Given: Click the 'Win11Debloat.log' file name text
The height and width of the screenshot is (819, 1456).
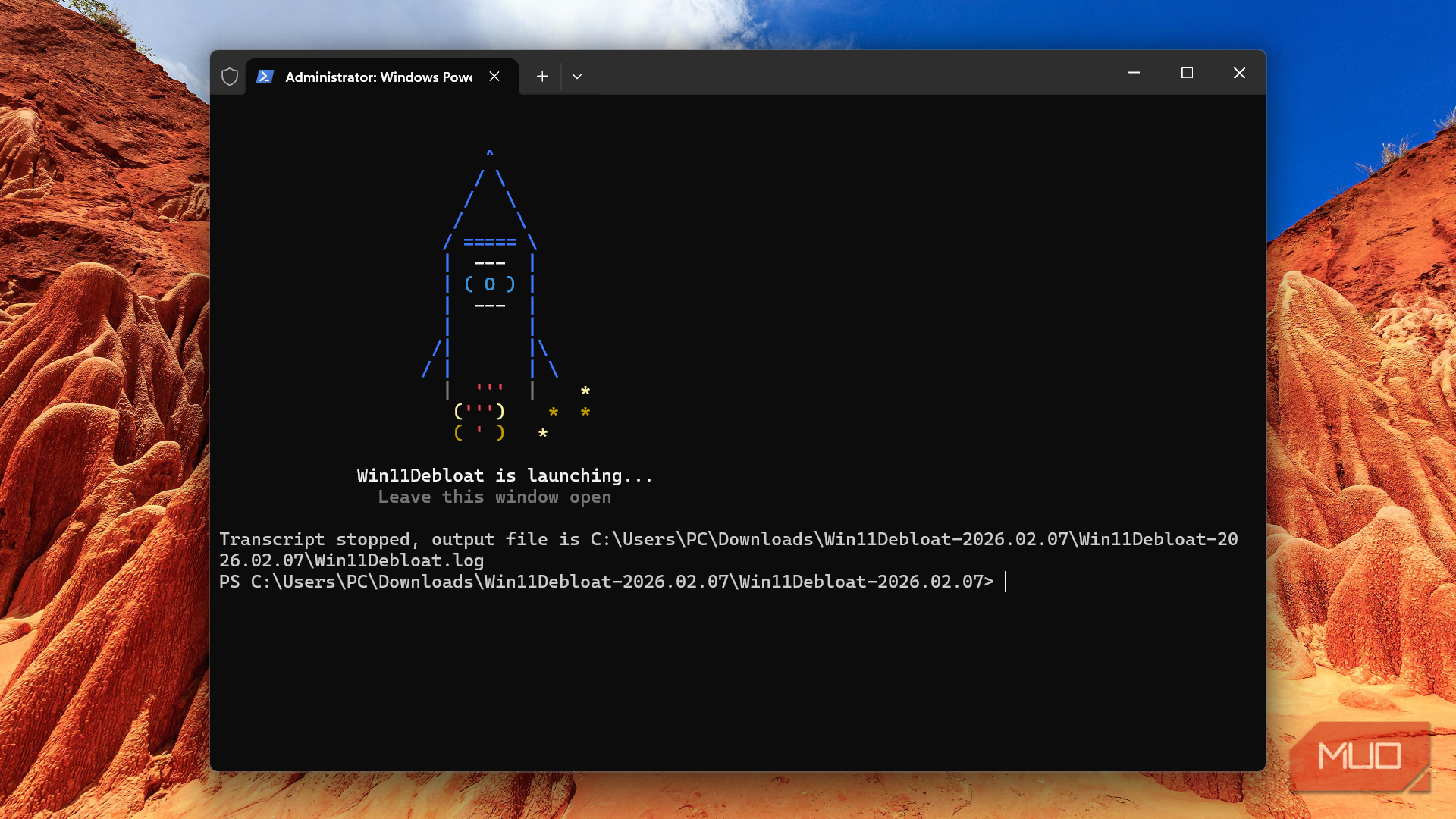Looking at the screenshot, I should point(399,560).
